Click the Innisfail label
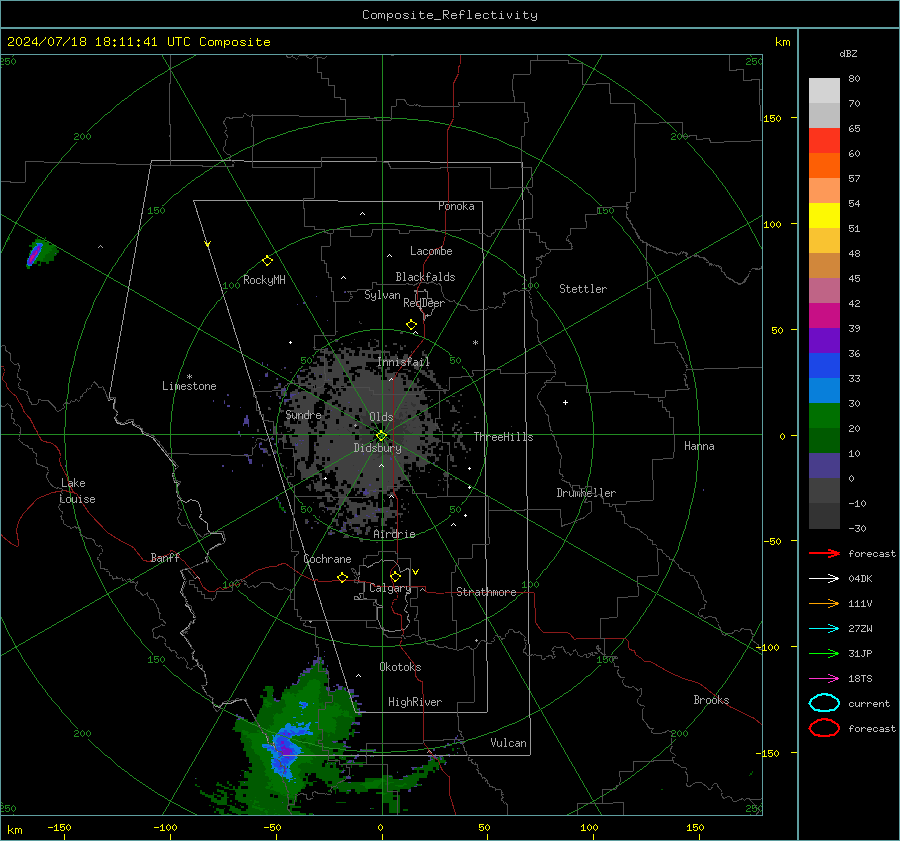Viewport: 900px width, 841px height. pyautogui.click(x=404, y=362)
